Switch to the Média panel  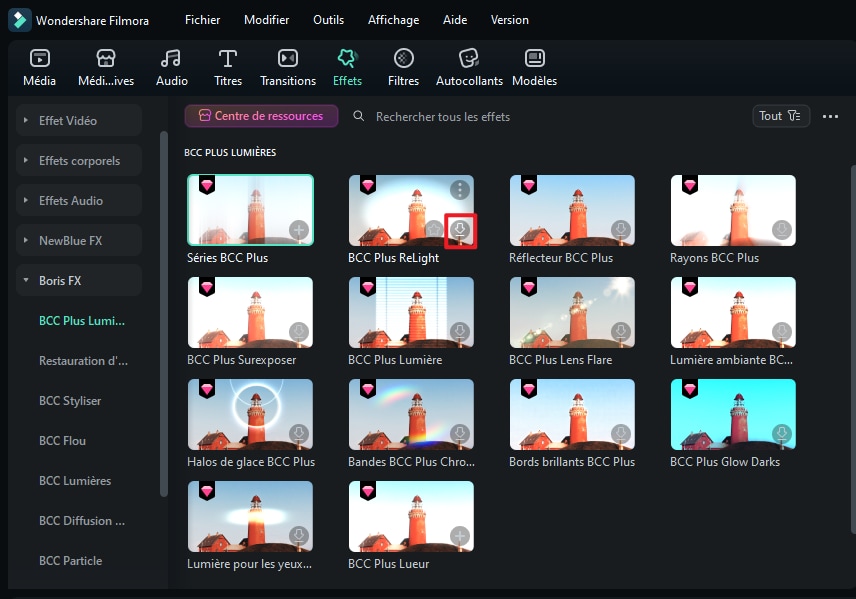point(39,68)
